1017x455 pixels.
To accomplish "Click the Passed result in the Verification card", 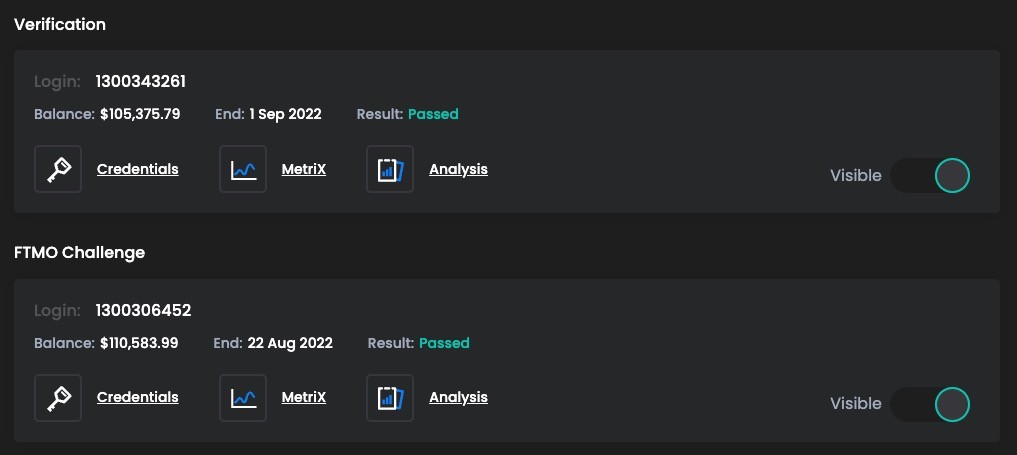I will pos(433,114).
